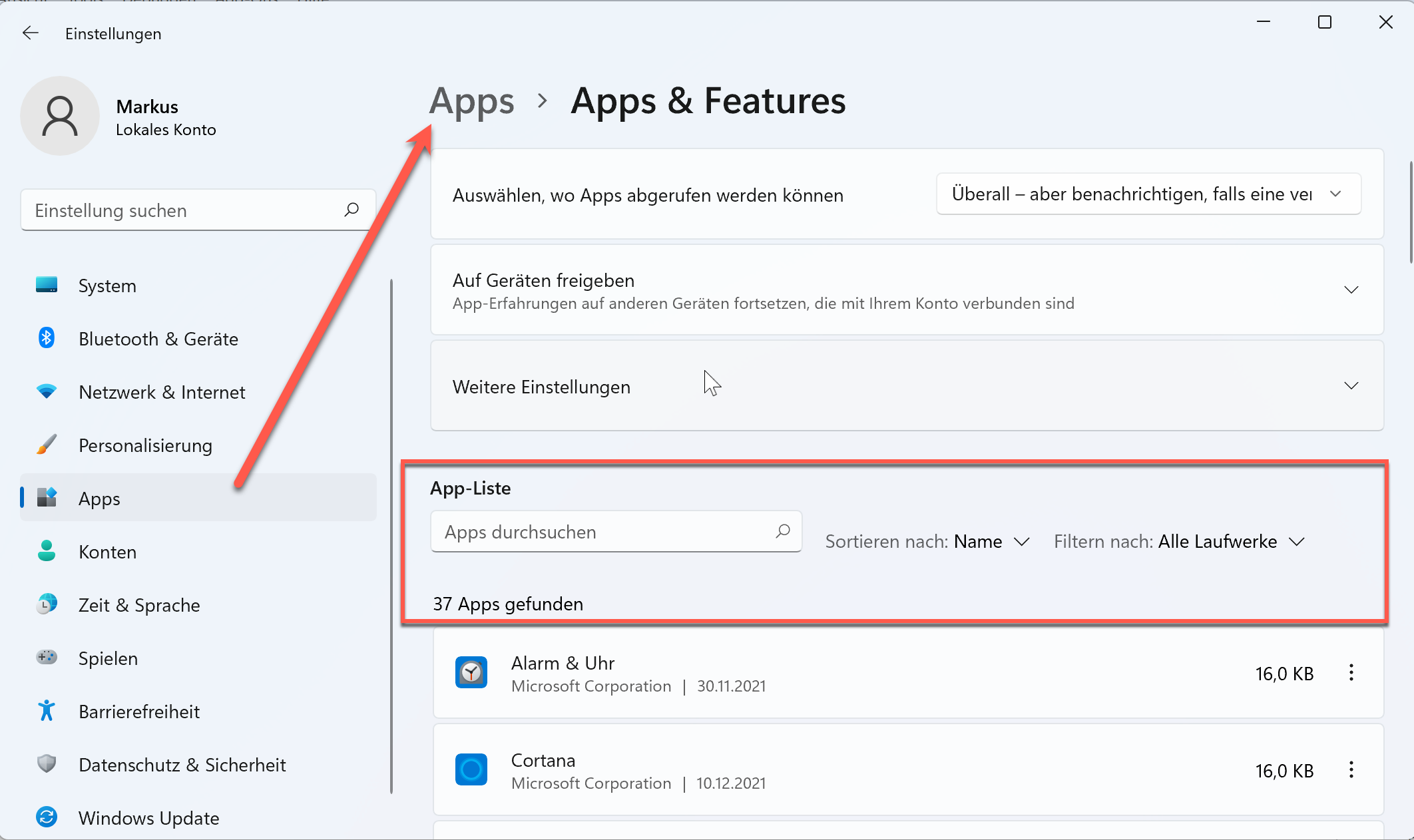Open Zeit & Sprache settings
The width and height of the screenshot is (1414, 840).
click(198, 604)
